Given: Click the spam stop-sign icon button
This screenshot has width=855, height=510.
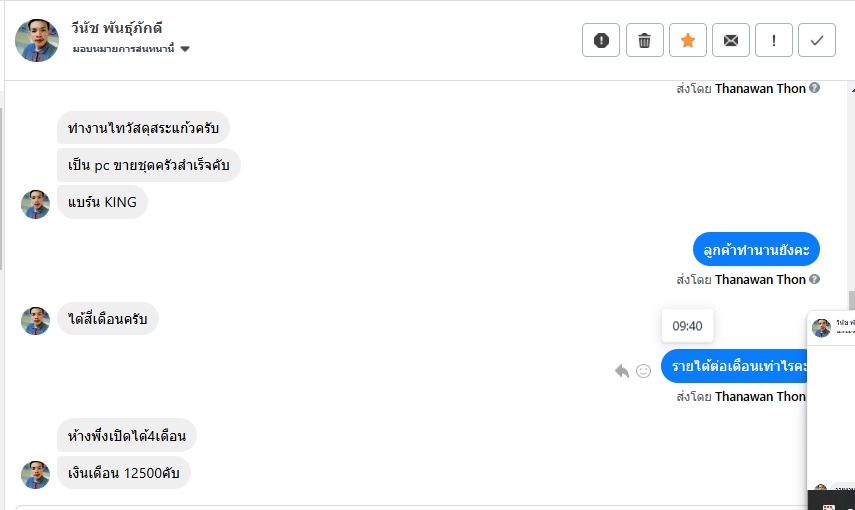Looking at the screenshot, I should pos(601,40).
